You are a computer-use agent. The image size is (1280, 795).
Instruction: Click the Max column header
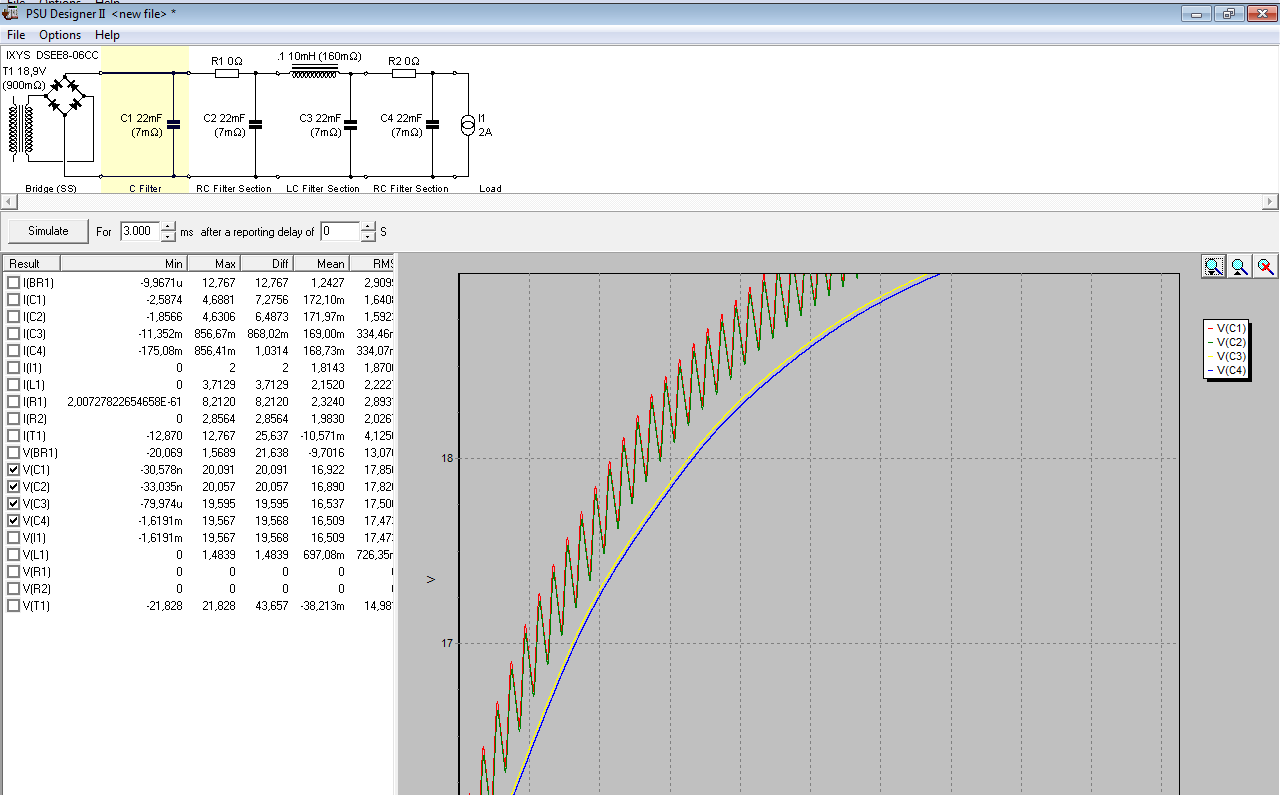coord(214,264)
